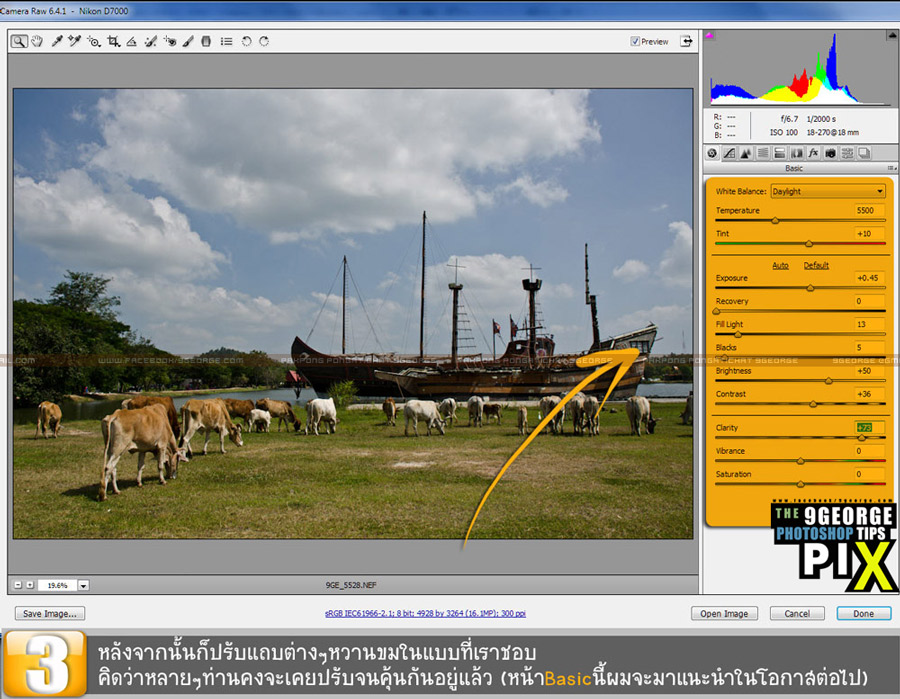The height and width of the screenshot is (699, 900).
Task: Rotate image 90° counter-clockwise
Action: point(246,41)
